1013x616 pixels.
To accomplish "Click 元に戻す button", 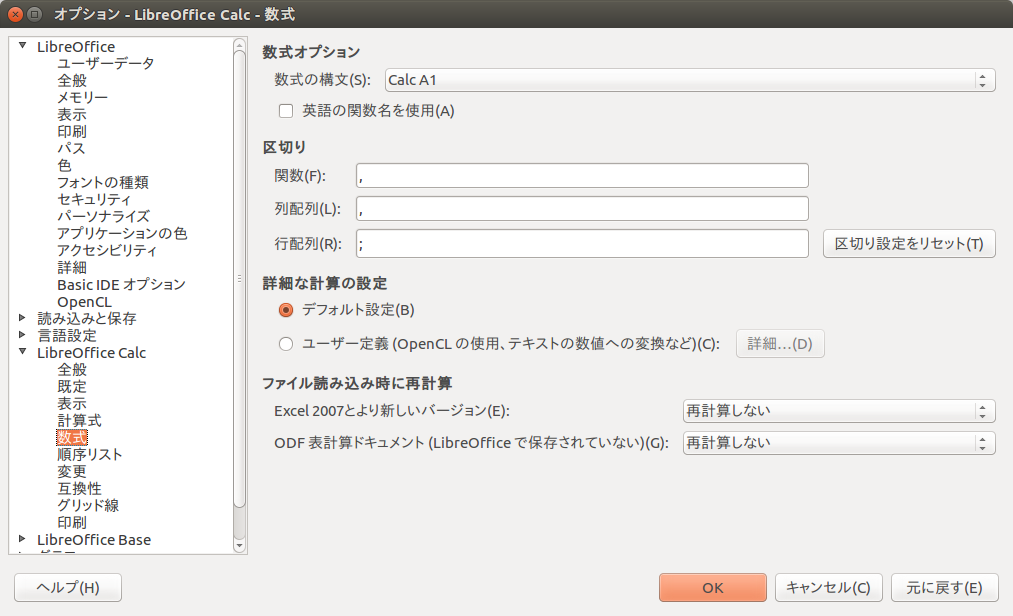I will (x=945, y=588).
